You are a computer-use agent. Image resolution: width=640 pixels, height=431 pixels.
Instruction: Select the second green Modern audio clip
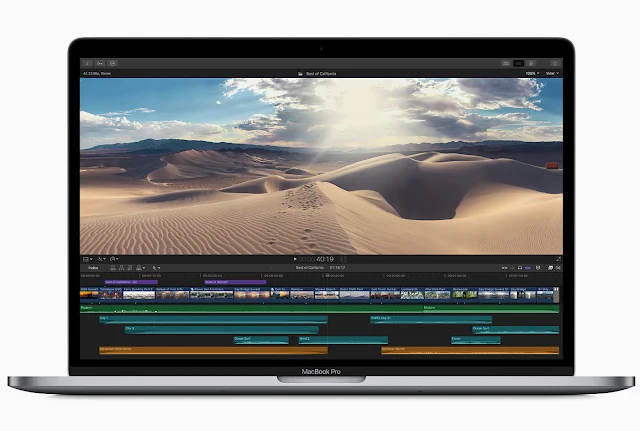tap(491, 309)
